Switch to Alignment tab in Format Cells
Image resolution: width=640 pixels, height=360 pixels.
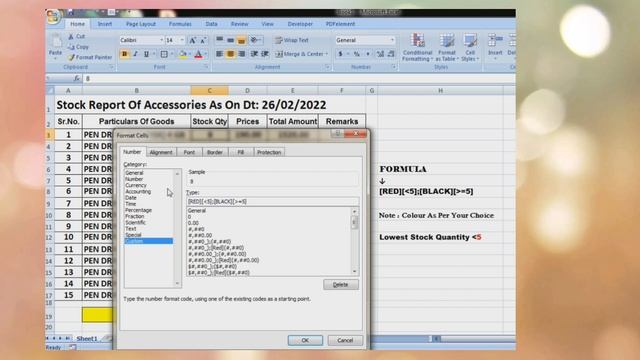(161, 152)
